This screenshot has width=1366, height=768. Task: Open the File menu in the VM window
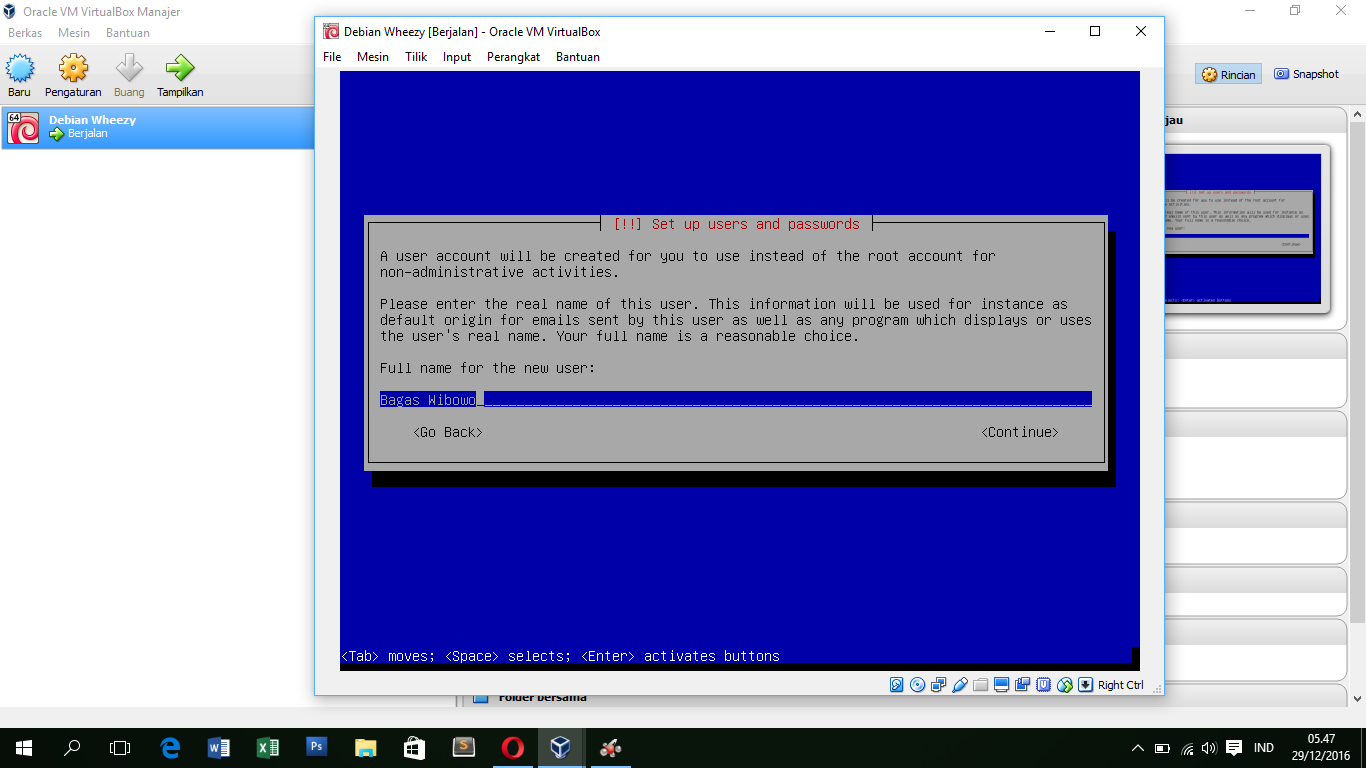(x=332, y=57)
